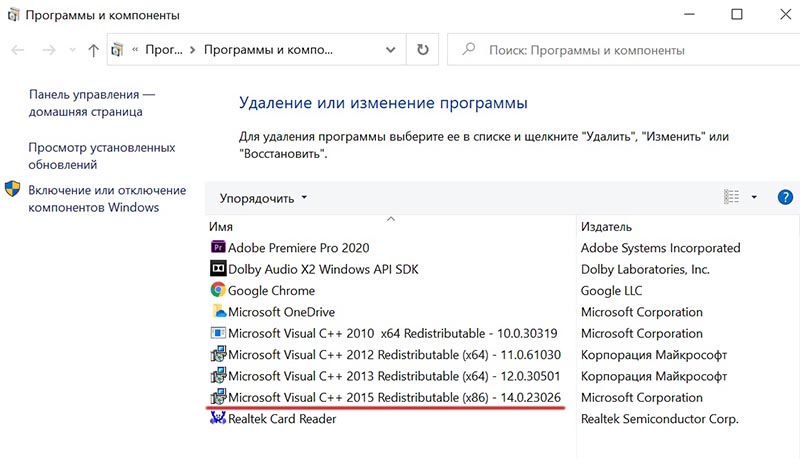Image resolution: width=800 pixels, height=459 pixels.
Task: Open recent locations dropdown arrow
Action: click(x=72, y=50)
